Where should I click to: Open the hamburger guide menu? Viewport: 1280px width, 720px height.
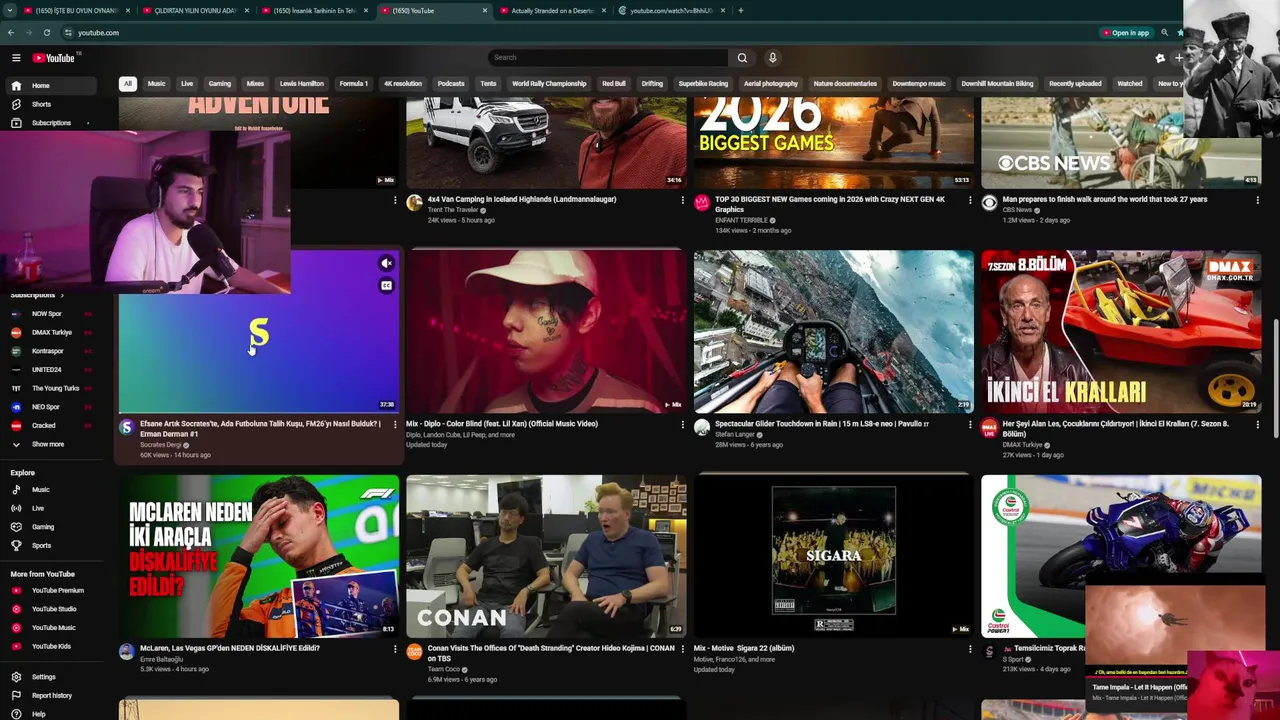[x=16, y=58]
